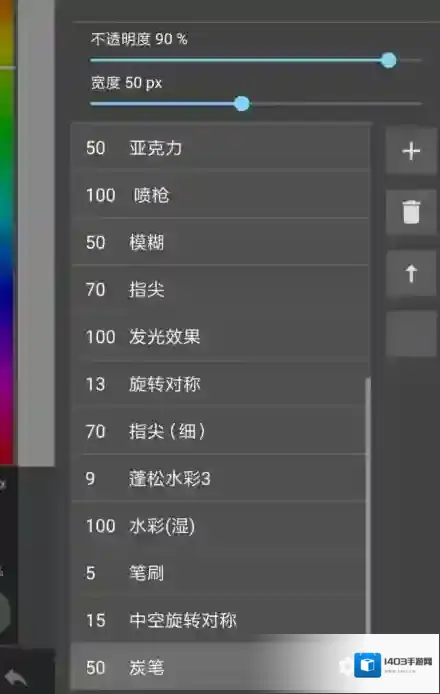
Task: Select the 亚克力 brush
Action: 220,147
